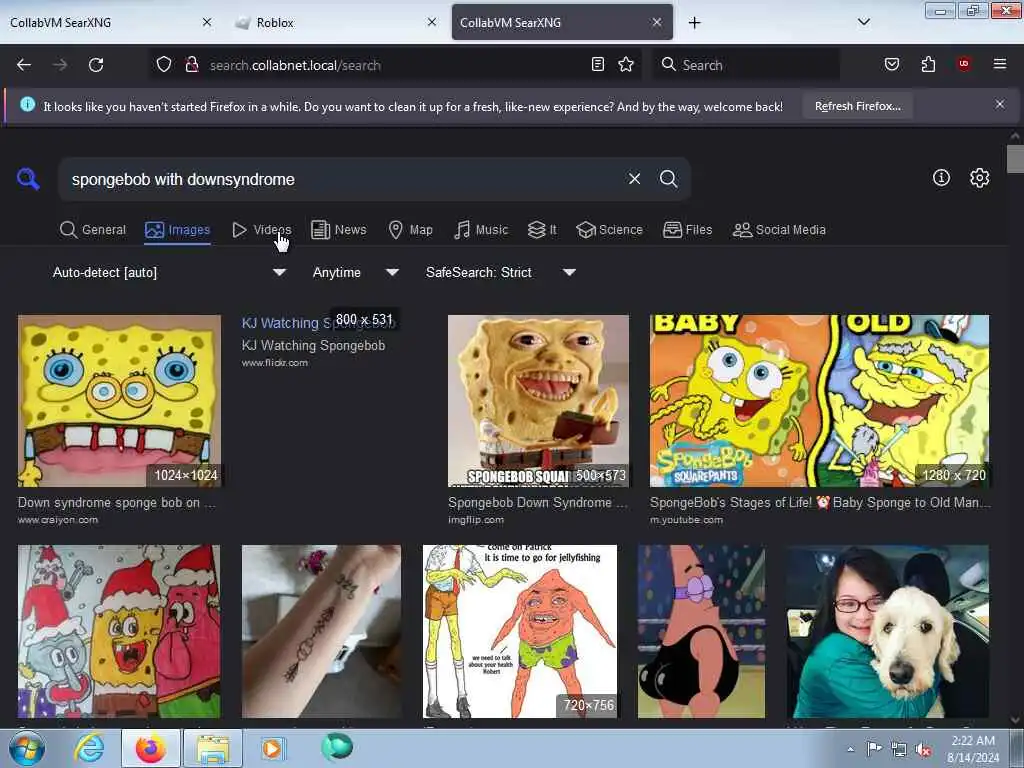
Task: Open the extensions puzzle icon
Action: 928,65
